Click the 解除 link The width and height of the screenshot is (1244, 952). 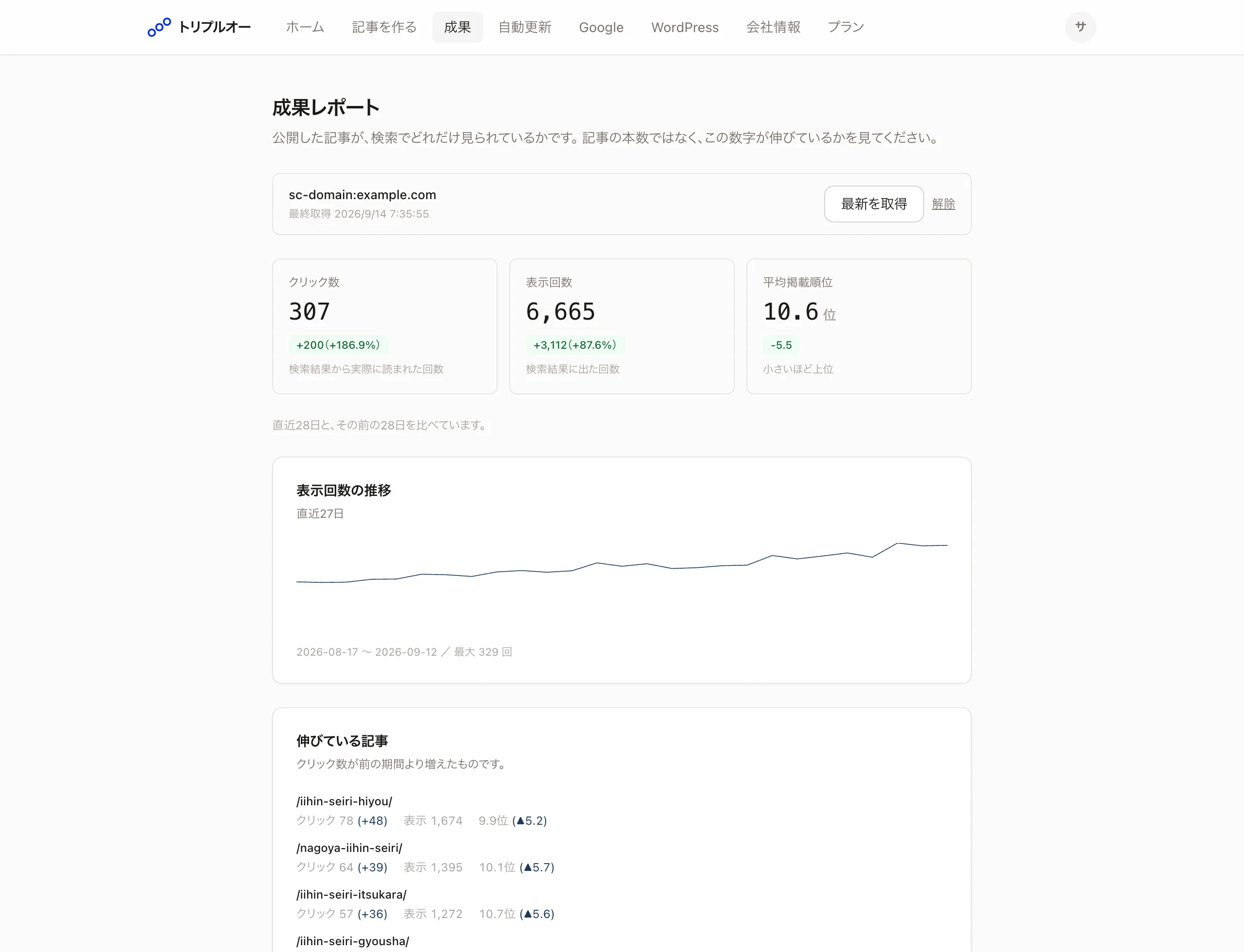point(943,204)
